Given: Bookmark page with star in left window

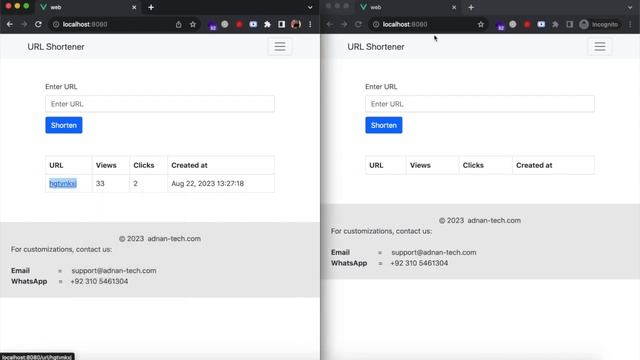Looking at the screenshot, I should tap(193, 24).
